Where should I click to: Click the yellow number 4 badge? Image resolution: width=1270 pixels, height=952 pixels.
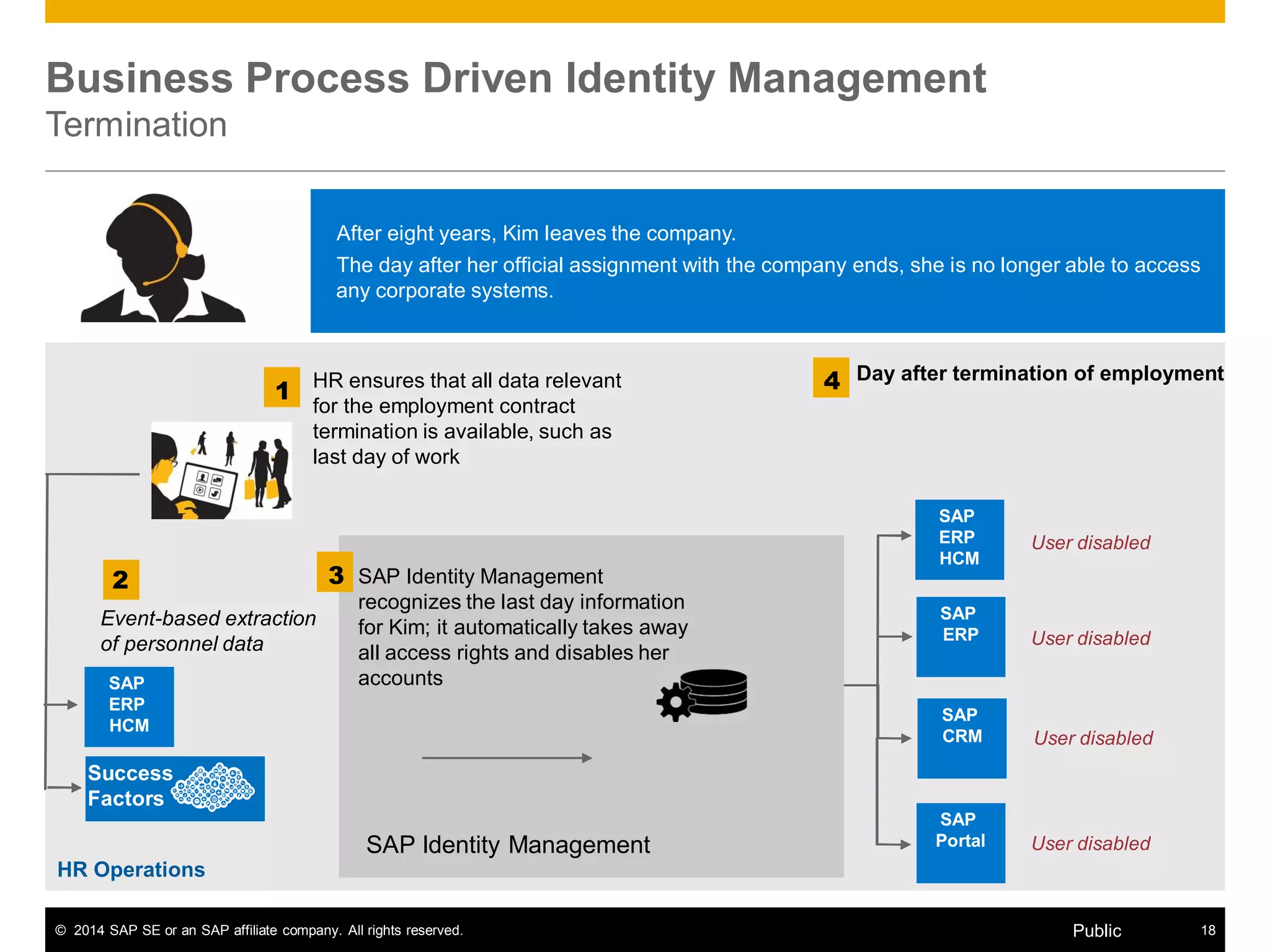click(831, 378)
